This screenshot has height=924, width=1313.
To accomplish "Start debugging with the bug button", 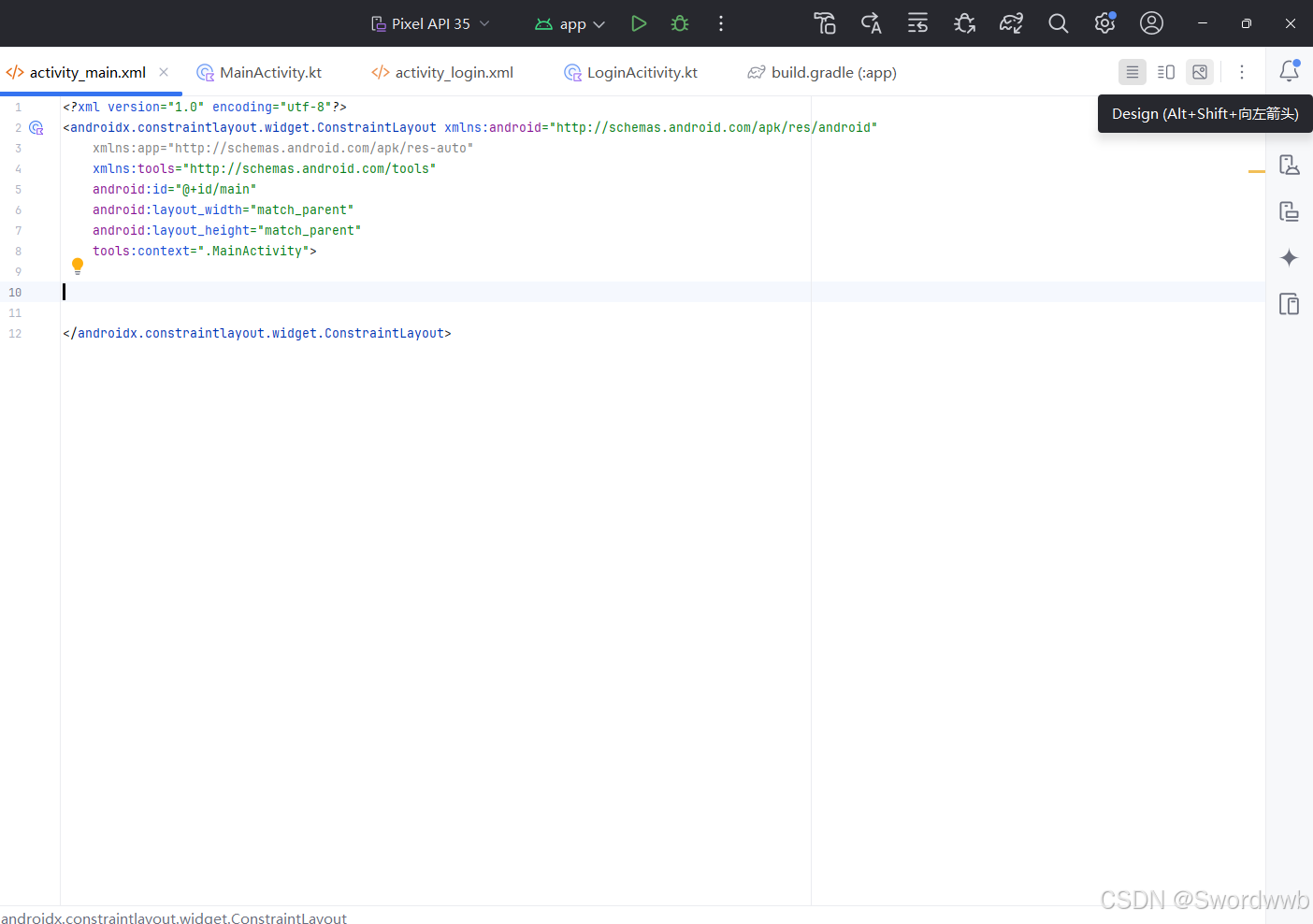I will coord(679,22).
